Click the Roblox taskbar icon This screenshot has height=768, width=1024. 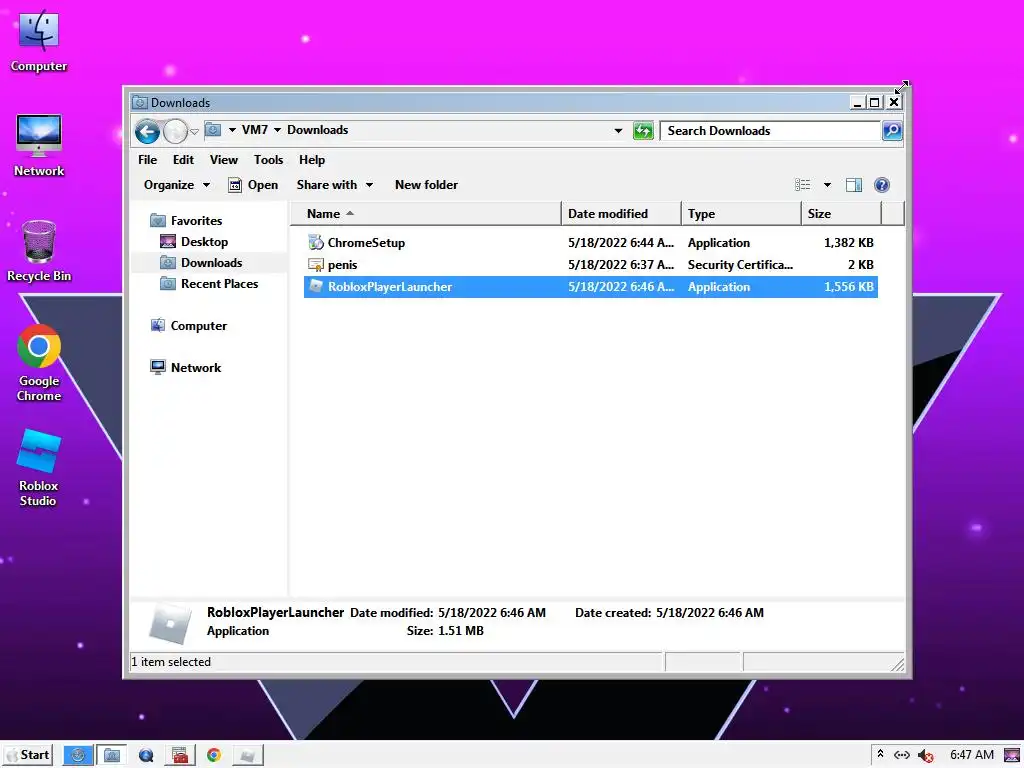(248, 756)
